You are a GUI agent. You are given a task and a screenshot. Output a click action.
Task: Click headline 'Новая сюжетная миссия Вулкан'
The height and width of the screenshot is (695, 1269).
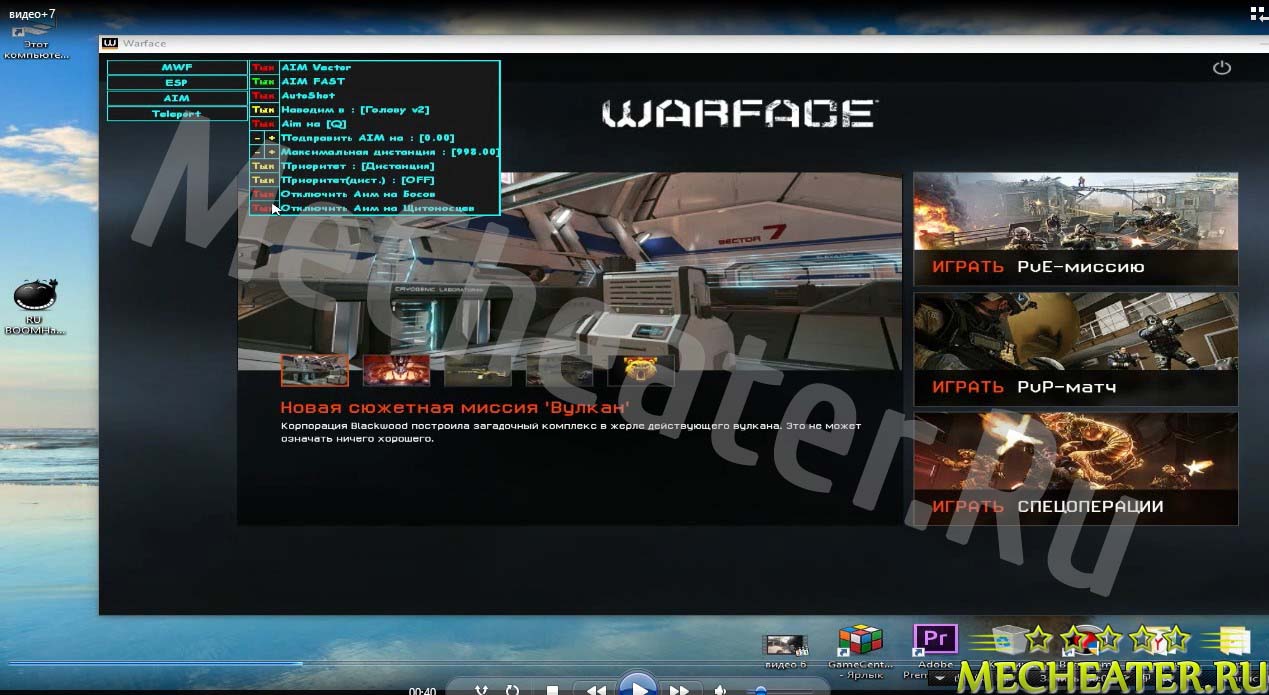455,407
